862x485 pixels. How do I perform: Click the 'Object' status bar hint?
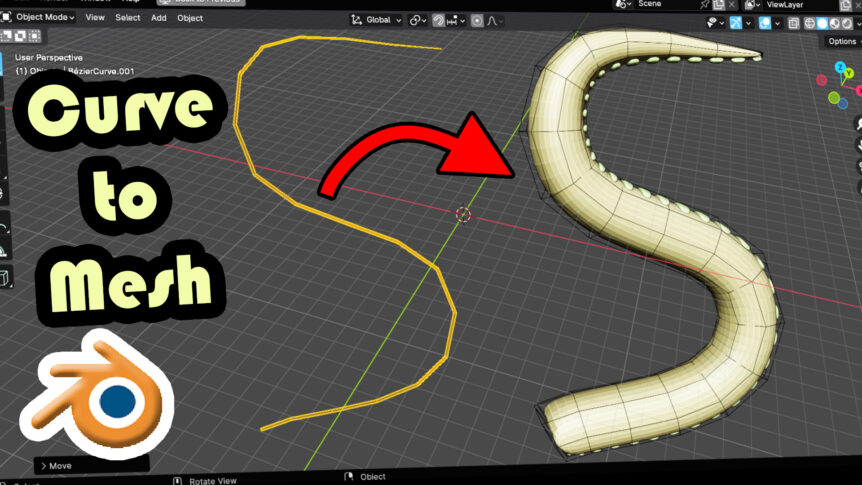click(x=373, y=477)
